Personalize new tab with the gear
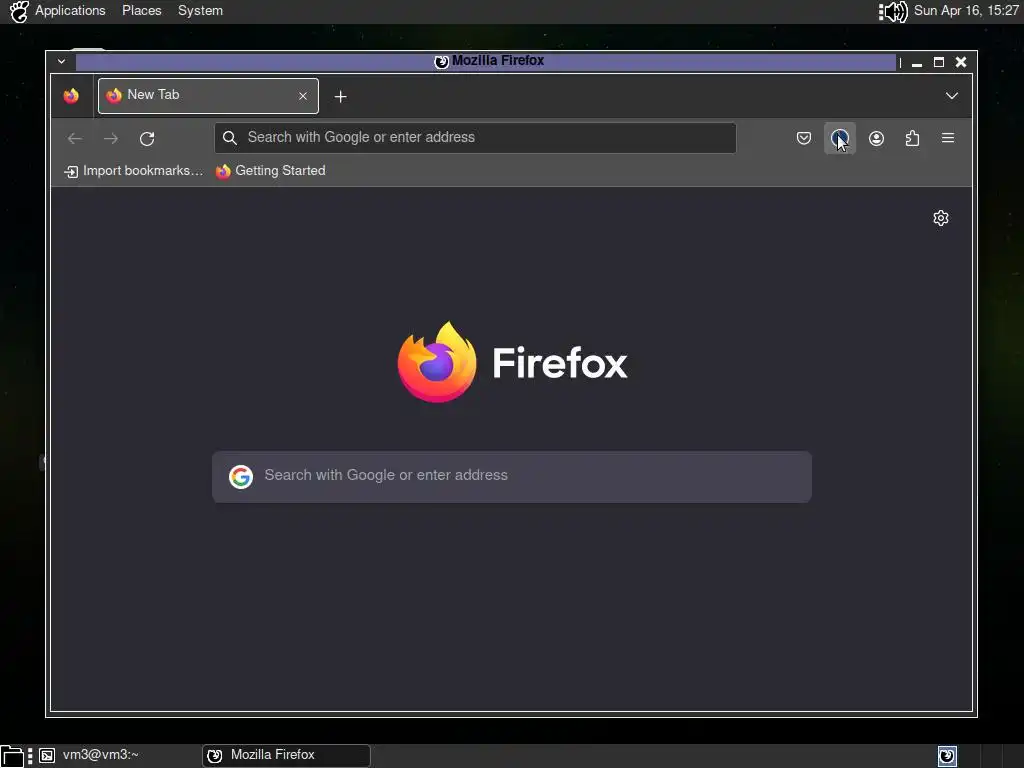1024x768 pixels. (x=941, y=218)
